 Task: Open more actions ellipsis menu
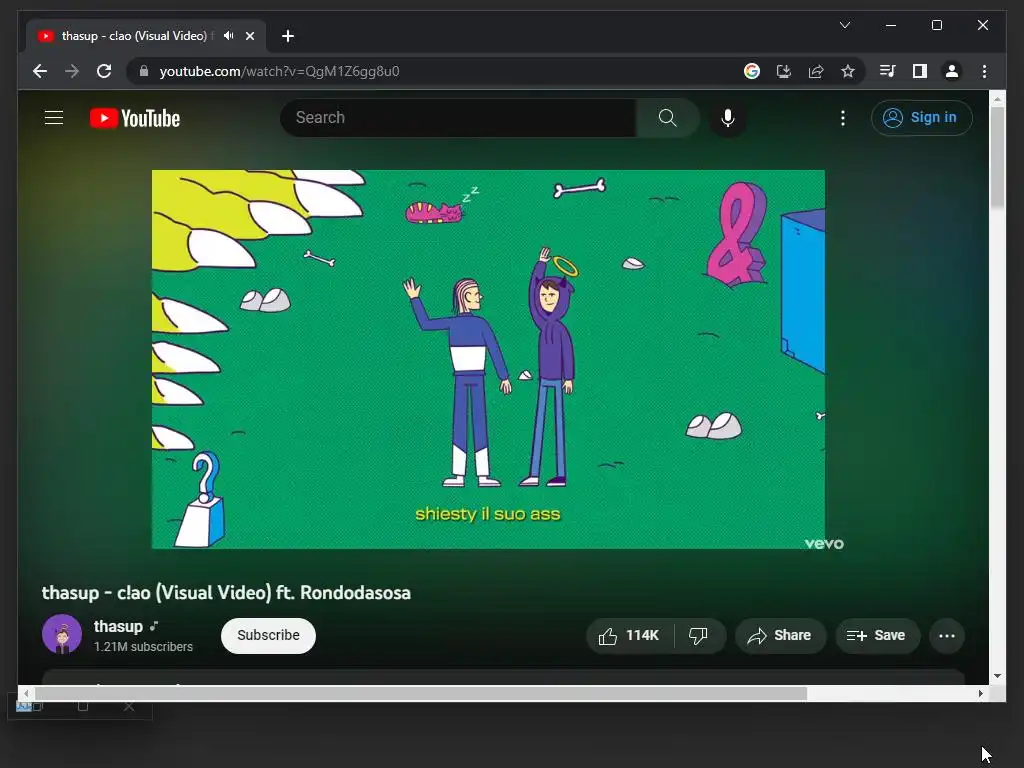click(946, 635)
